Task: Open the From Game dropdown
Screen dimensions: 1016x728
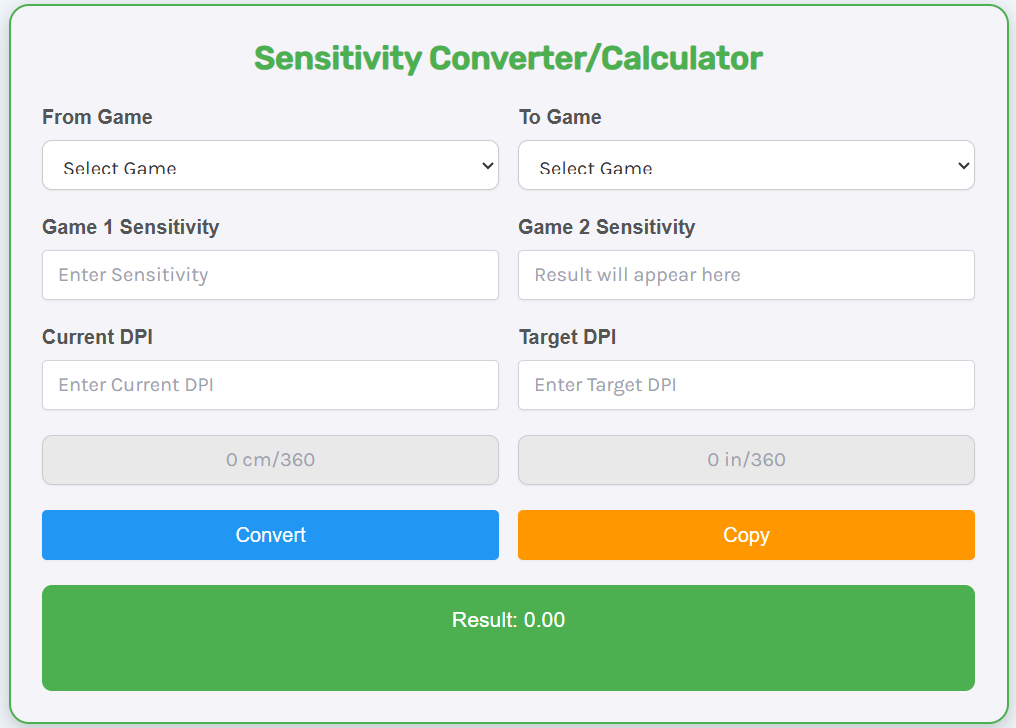Action: (x=270, y=165)
